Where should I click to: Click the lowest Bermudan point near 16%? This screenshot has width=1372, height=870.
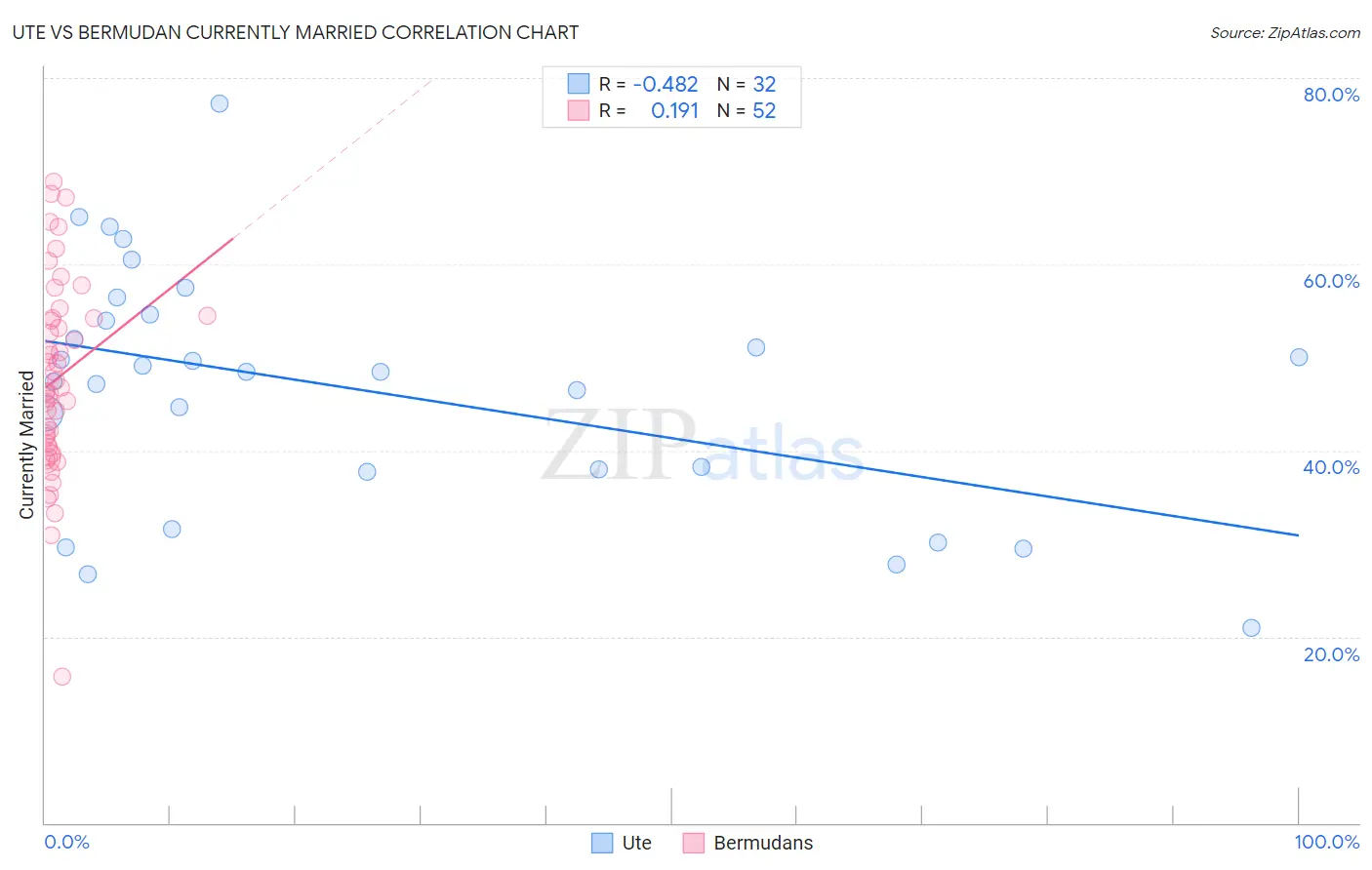(x=61, y=676)
